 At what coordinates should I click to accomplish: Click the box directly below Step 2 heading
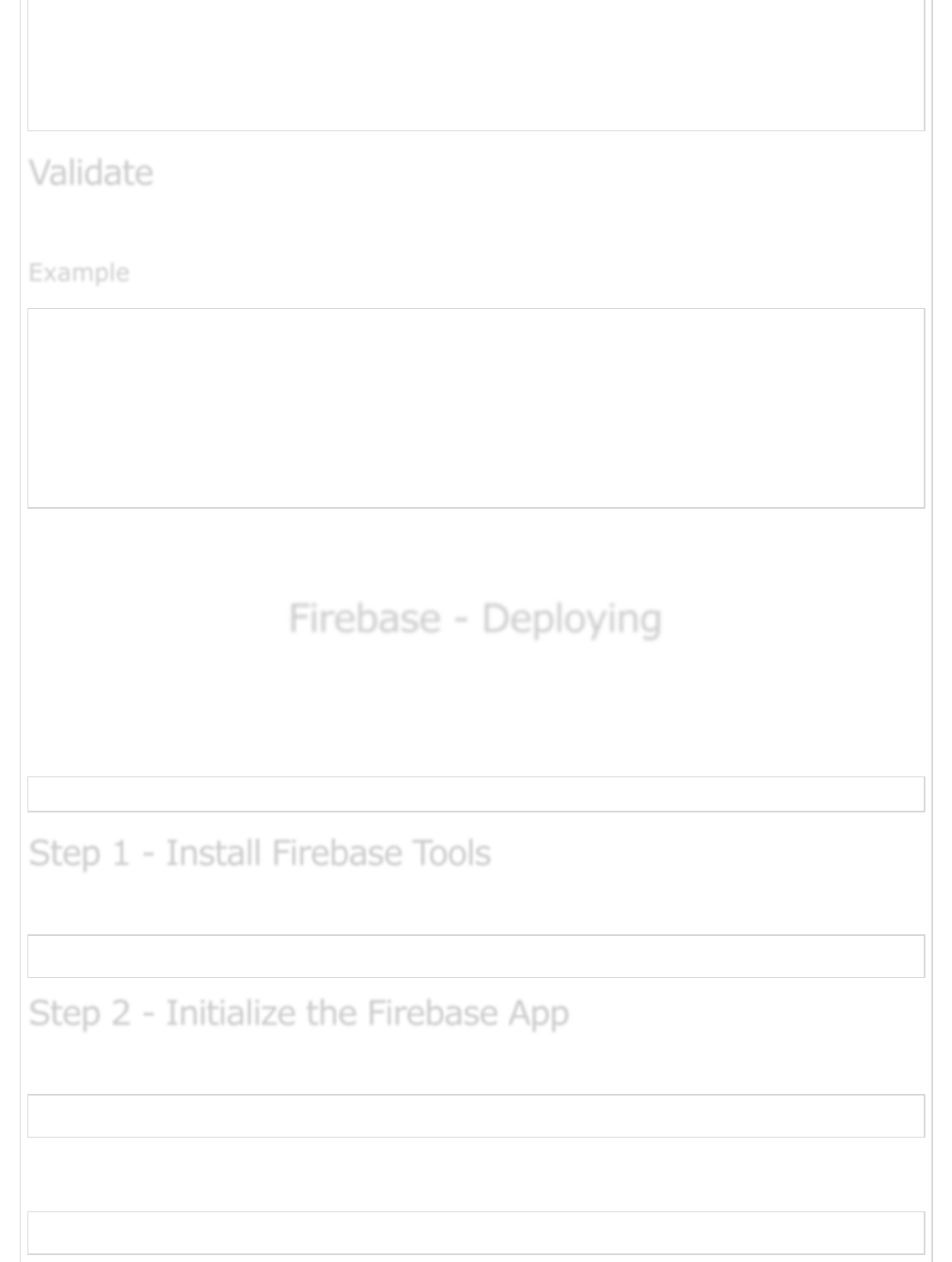[x=476, y=1115]
